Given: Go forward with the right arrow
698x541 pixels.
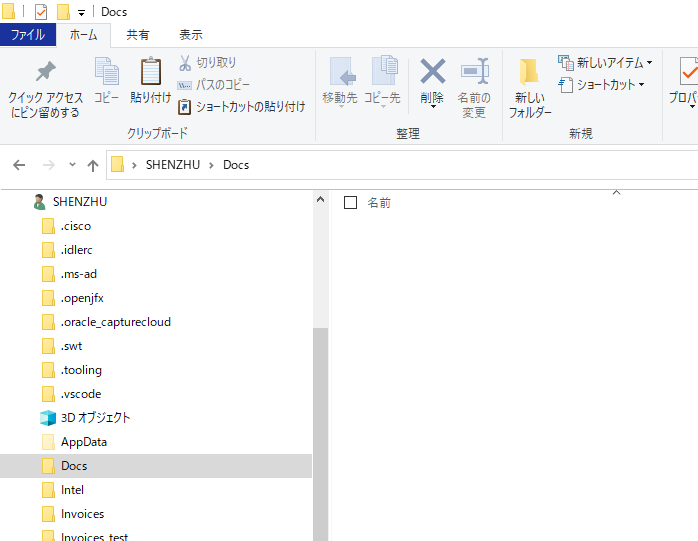Looking at the screenshot, I should pos(49,166).
